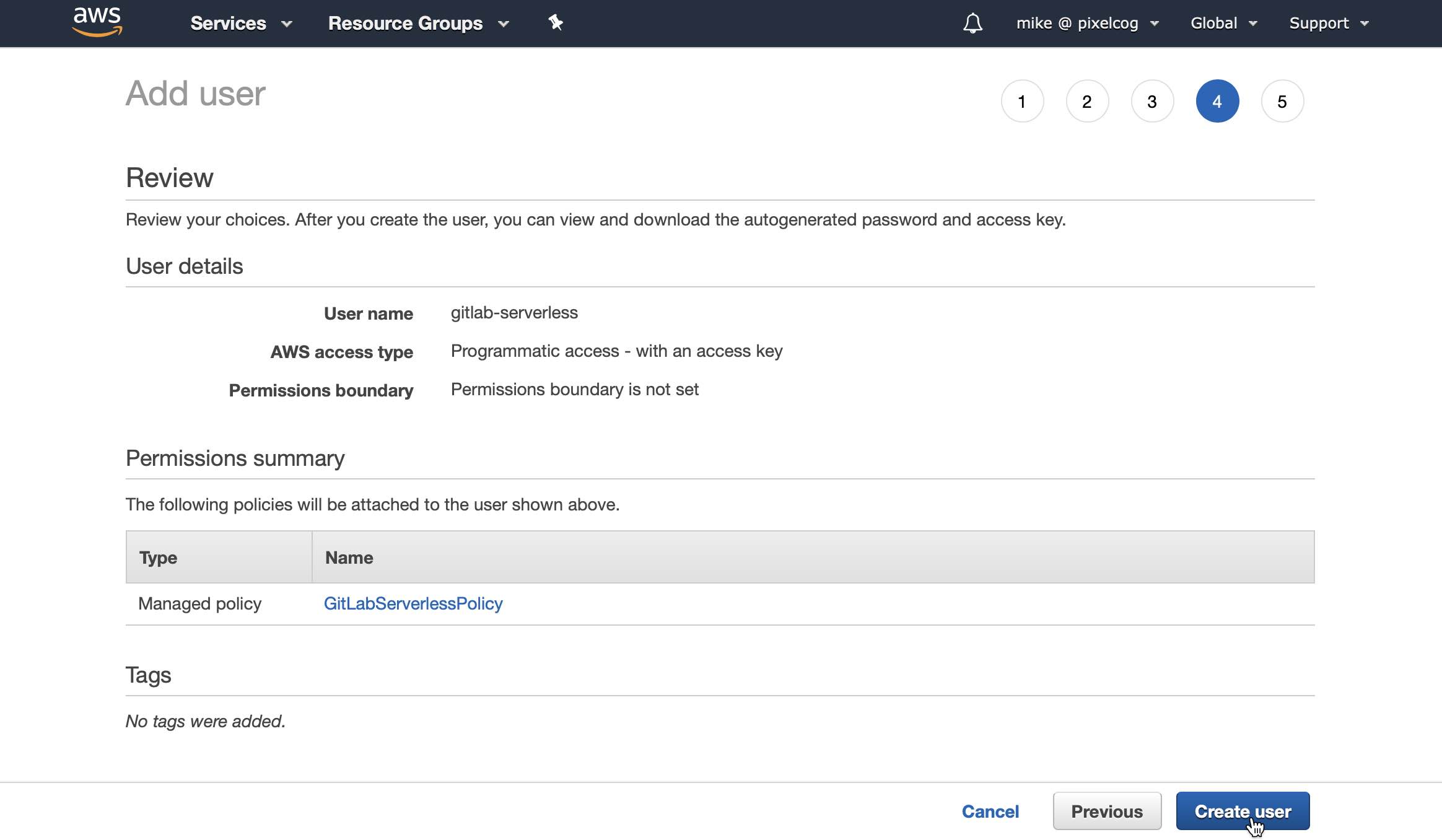Click the favorites/pin toolbar icon
This screenshot has height=840, width=1442.
[x=556, y=22]
